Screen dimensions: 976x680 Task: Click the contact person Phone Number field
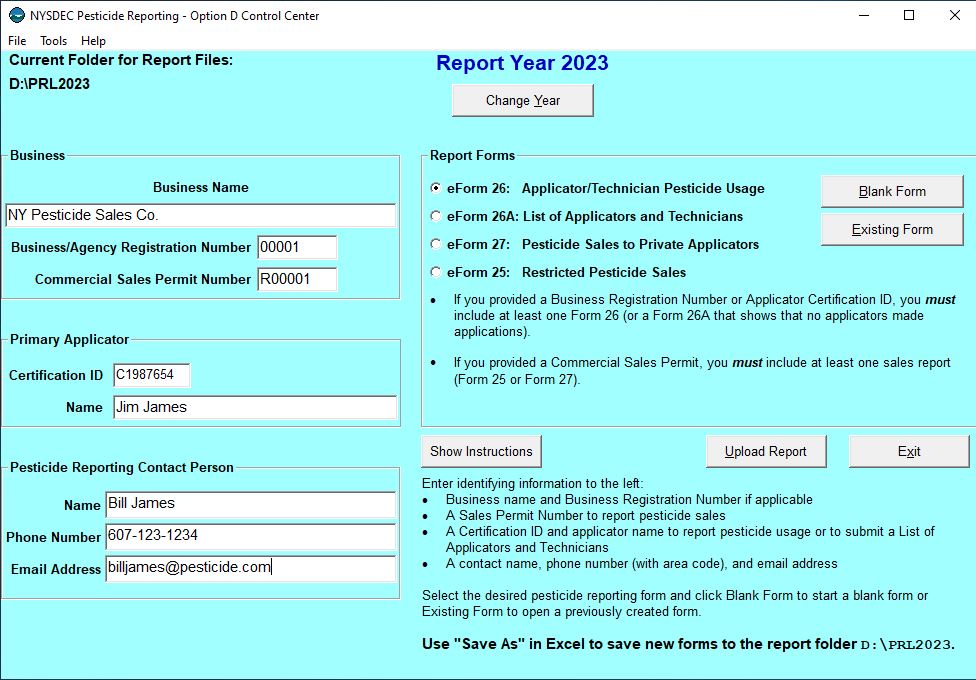pos(250,537)
